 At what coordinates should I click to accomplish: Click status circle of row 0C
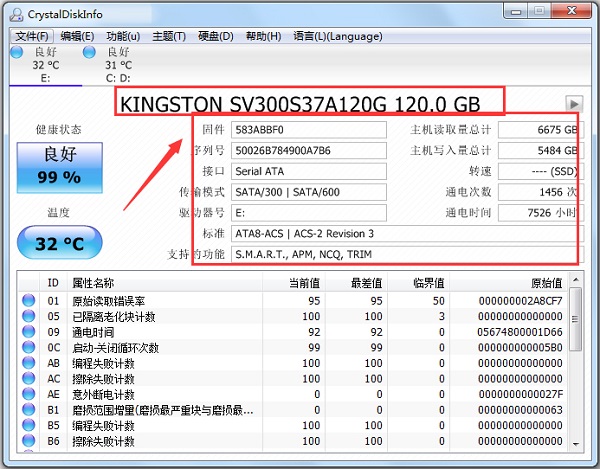tap(29, 347)
